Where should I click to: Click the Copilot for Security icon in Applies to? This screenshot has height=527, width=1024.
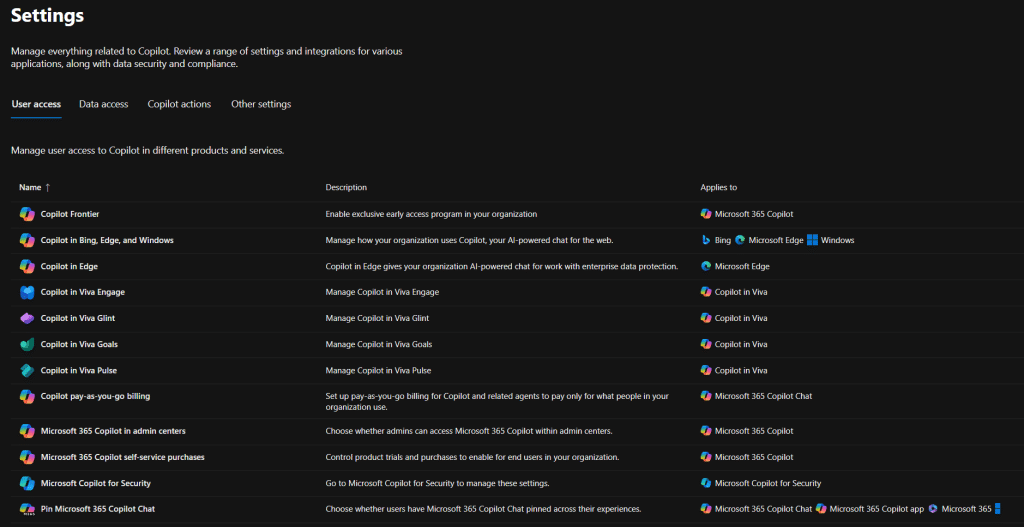pos(706,483)
